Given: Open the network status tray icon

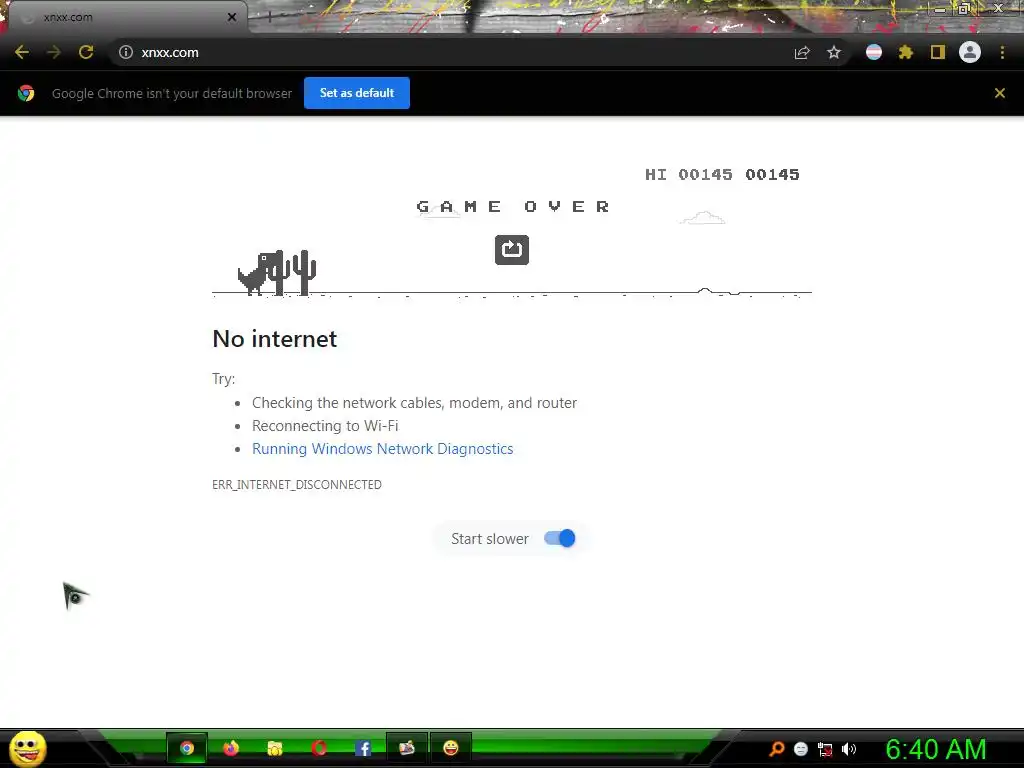Looking at the screenshot, I should click(x=825, y=750).
